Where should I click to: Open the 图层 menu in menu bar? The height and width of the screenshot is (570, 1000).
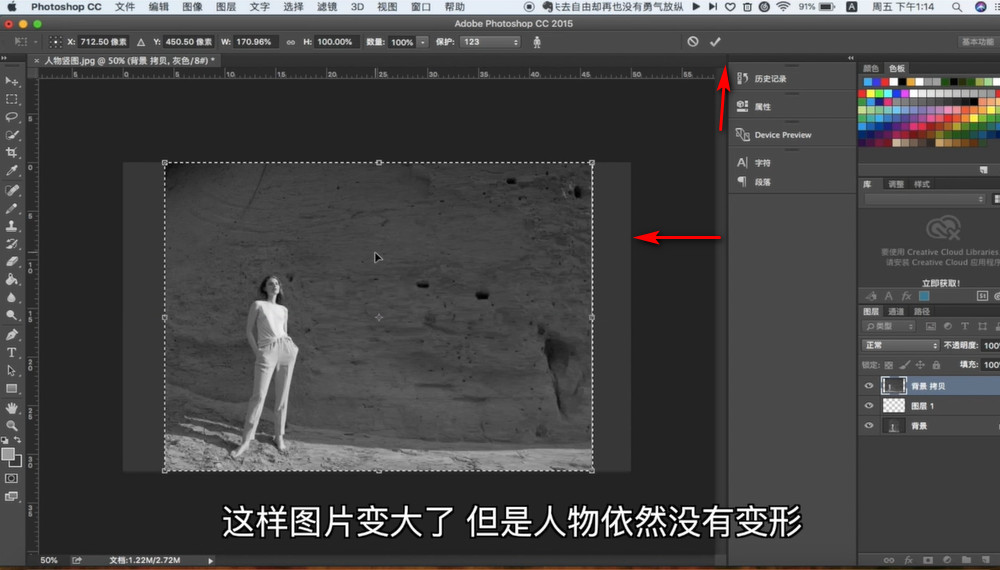click(226, 7)
